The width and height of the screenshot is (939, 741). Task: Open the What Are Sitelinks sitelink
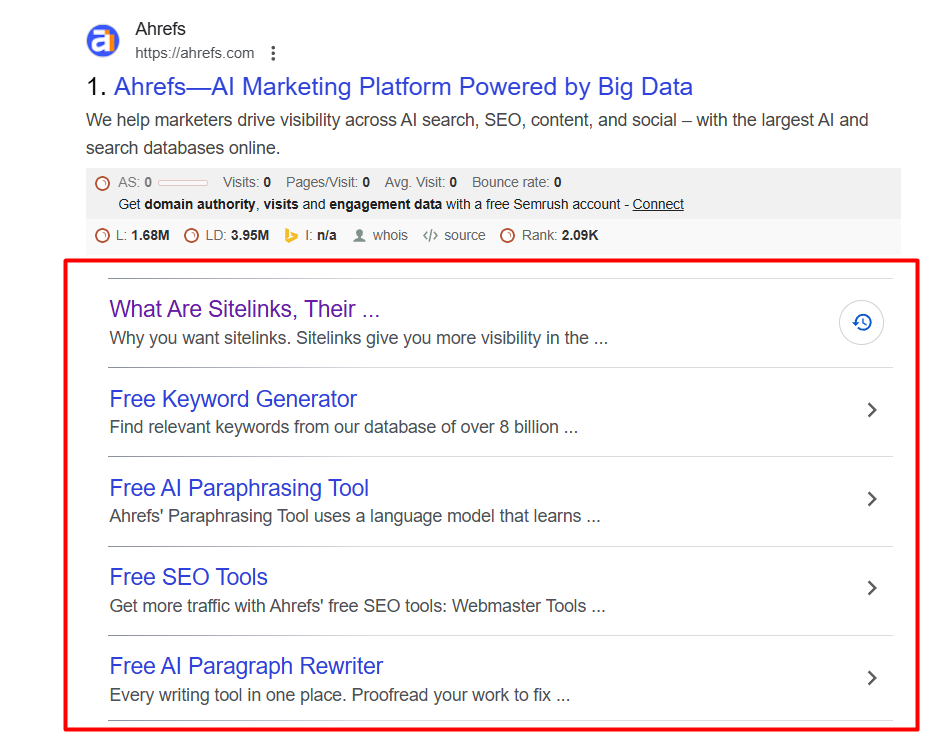[x=245, y=309]
